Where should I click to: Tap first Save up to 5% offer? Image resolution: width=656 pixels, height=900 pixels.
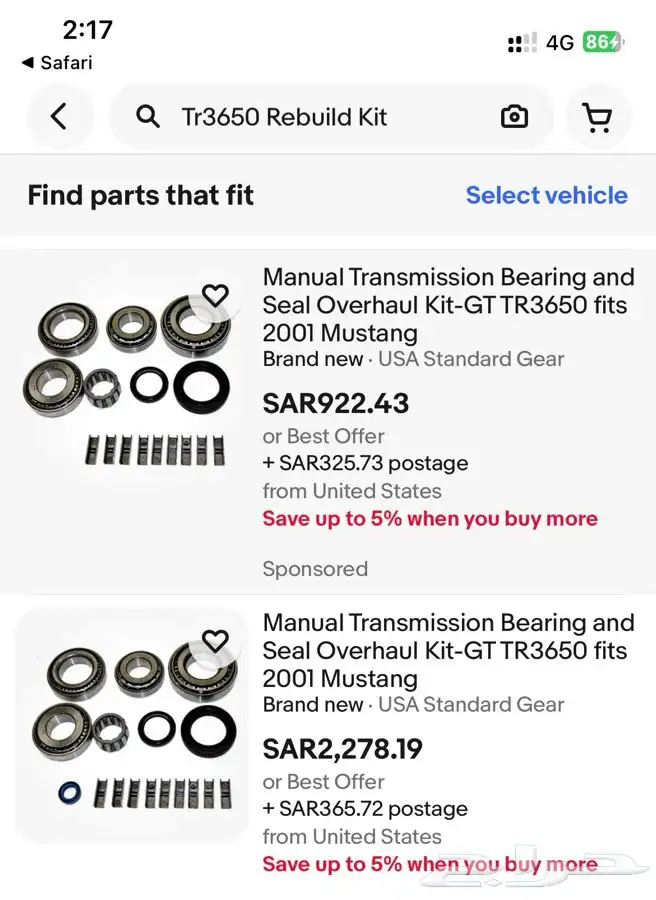pos(430,518)
